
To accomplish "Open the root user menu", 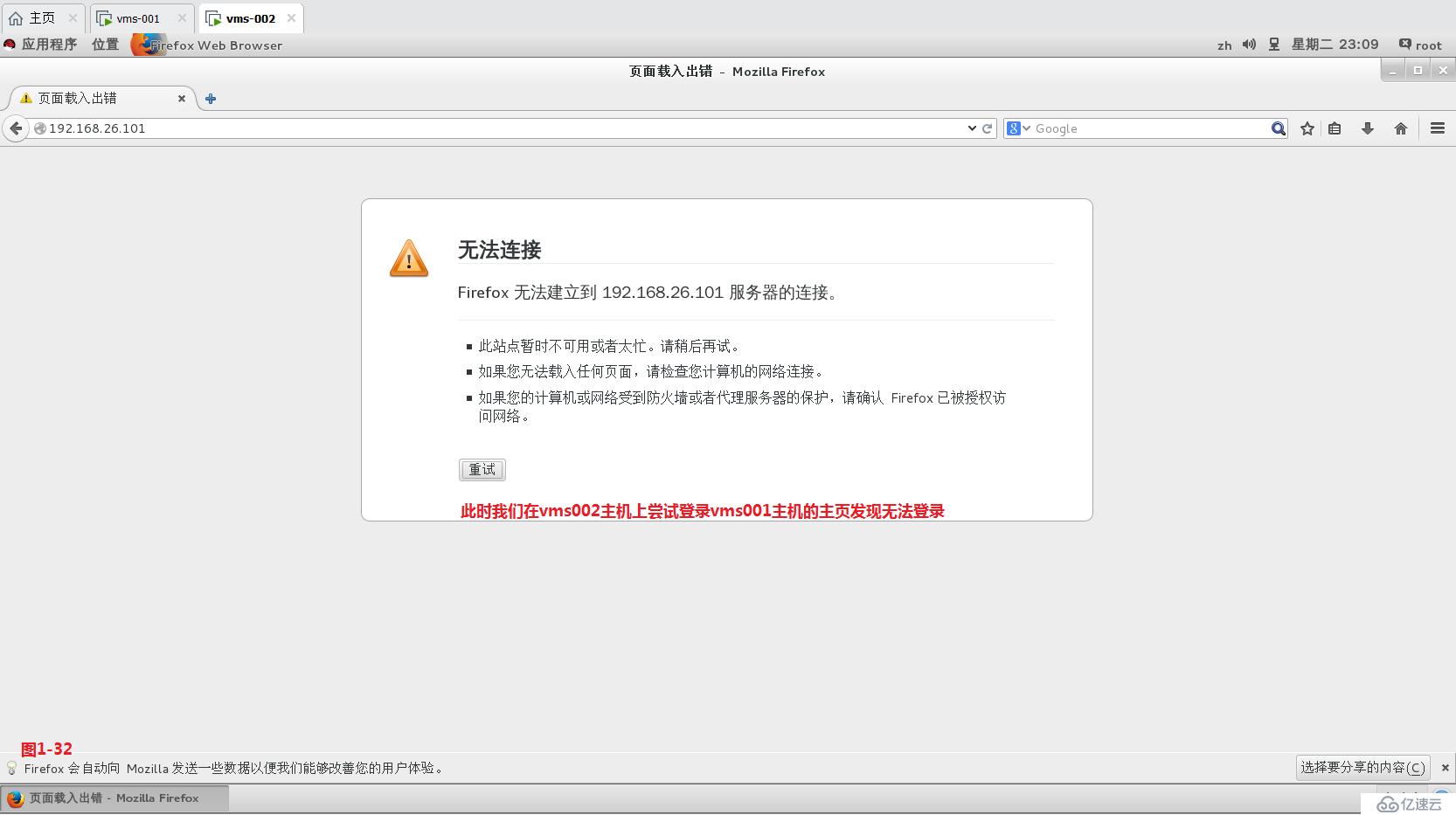I will pyautogui.click(x=1420, y=45).
